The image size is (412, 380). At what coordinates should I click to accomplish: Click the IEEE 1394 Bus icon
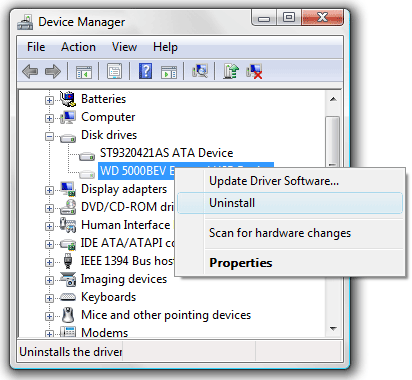[68, 261]
